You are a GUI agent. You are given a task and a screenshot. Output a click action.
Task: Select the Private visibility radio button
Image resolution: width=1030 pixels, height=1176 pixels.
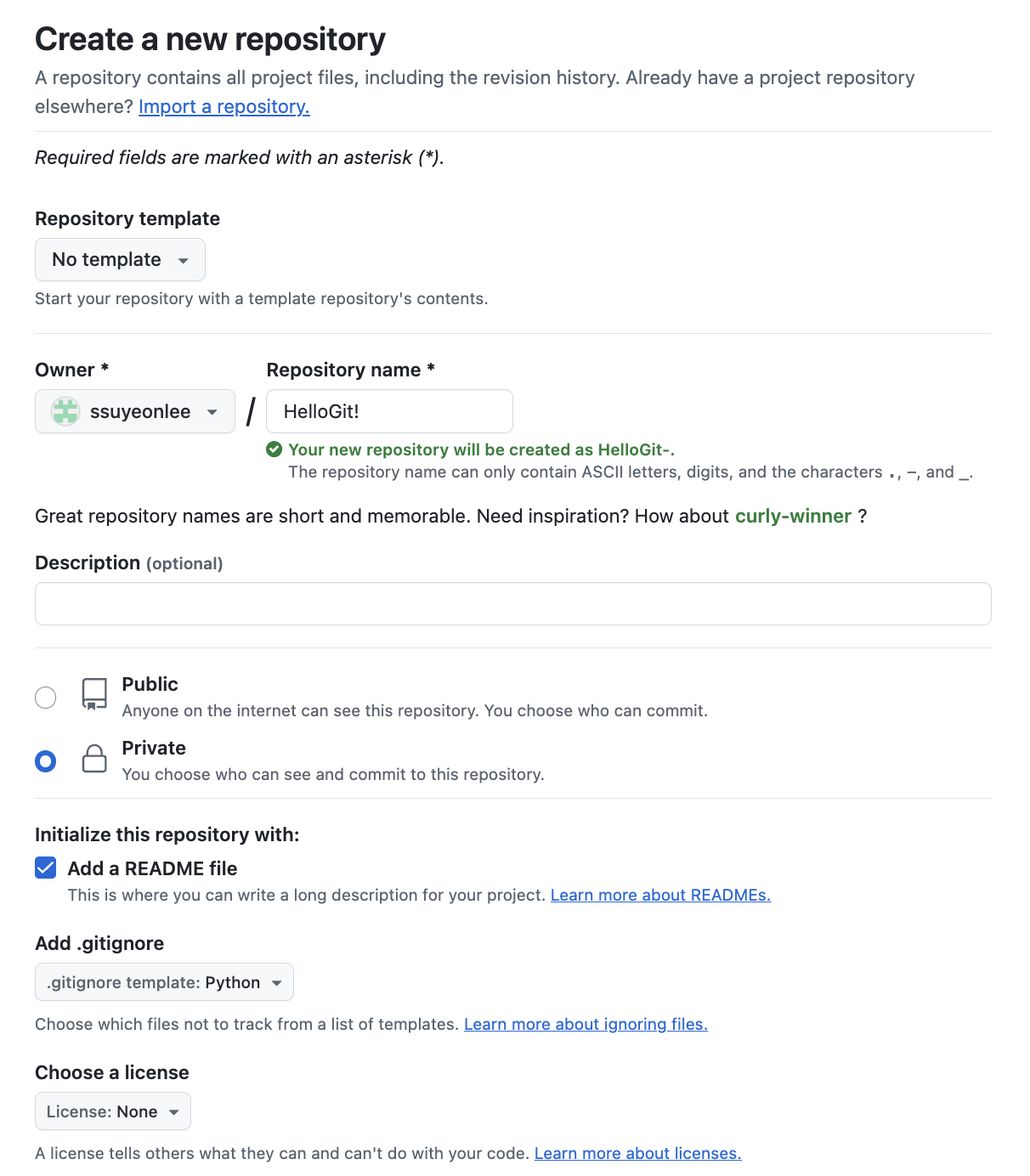(46, 761)
